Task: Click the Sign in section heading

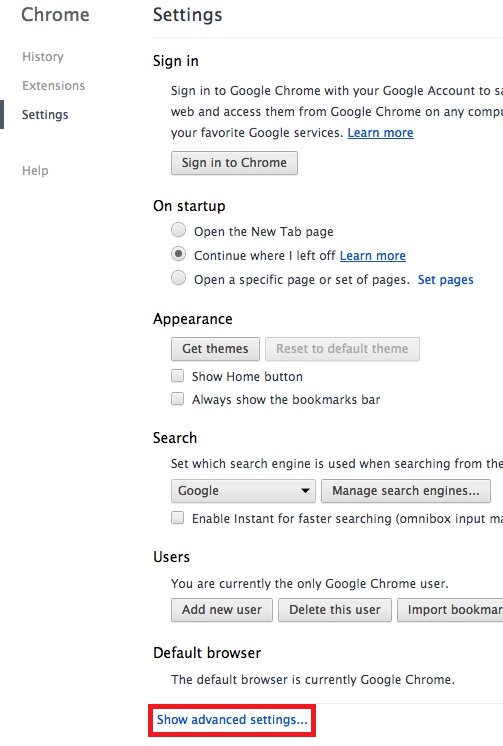Action: tap(176, 61)
